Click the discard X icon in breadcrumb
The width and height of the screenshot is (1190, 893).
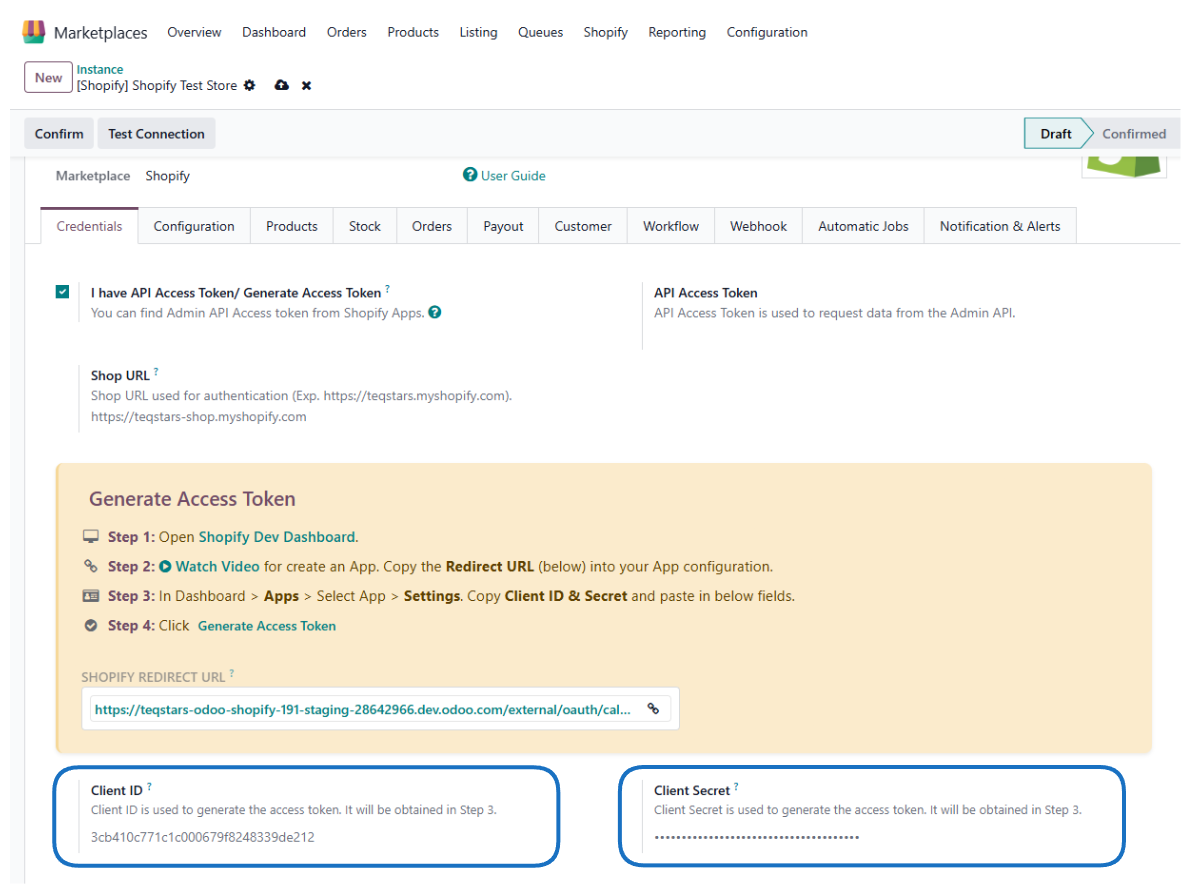pyautogui.click(x=307, y=86)
